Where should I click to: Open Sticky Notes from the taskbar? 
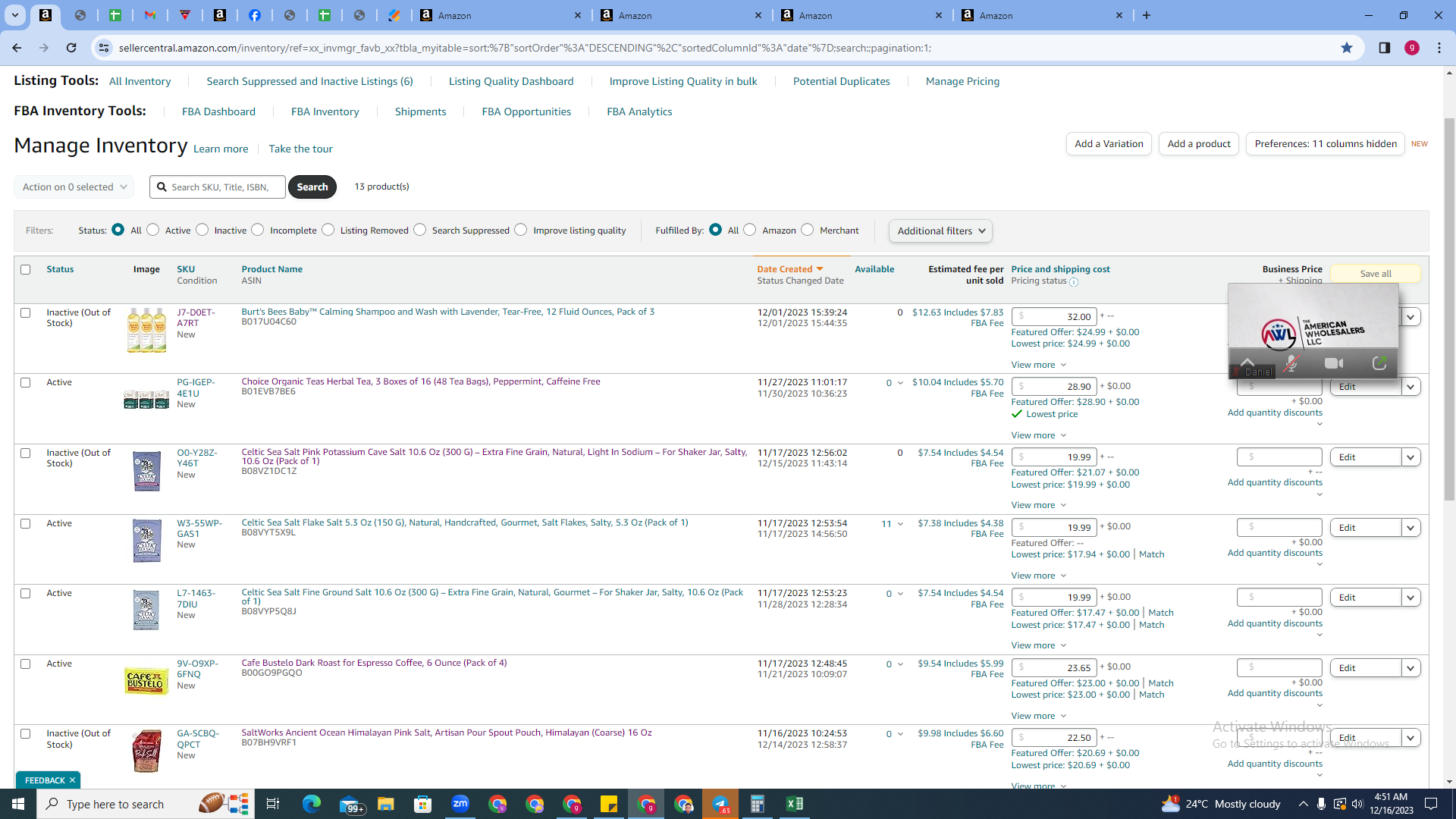point(609,804)
